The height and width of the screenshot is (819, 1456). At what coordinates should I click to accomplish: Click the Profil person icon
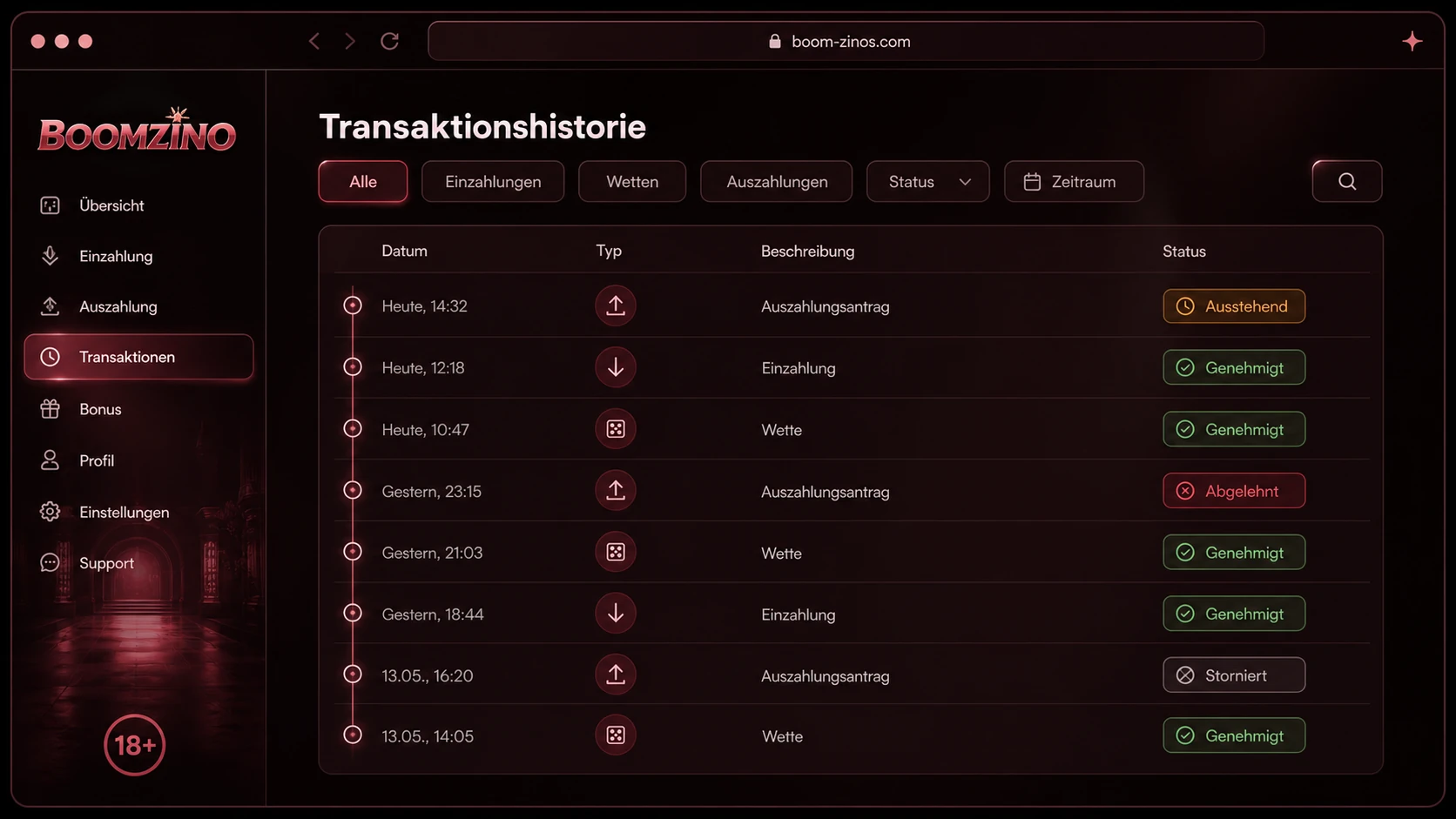point(50,460)
